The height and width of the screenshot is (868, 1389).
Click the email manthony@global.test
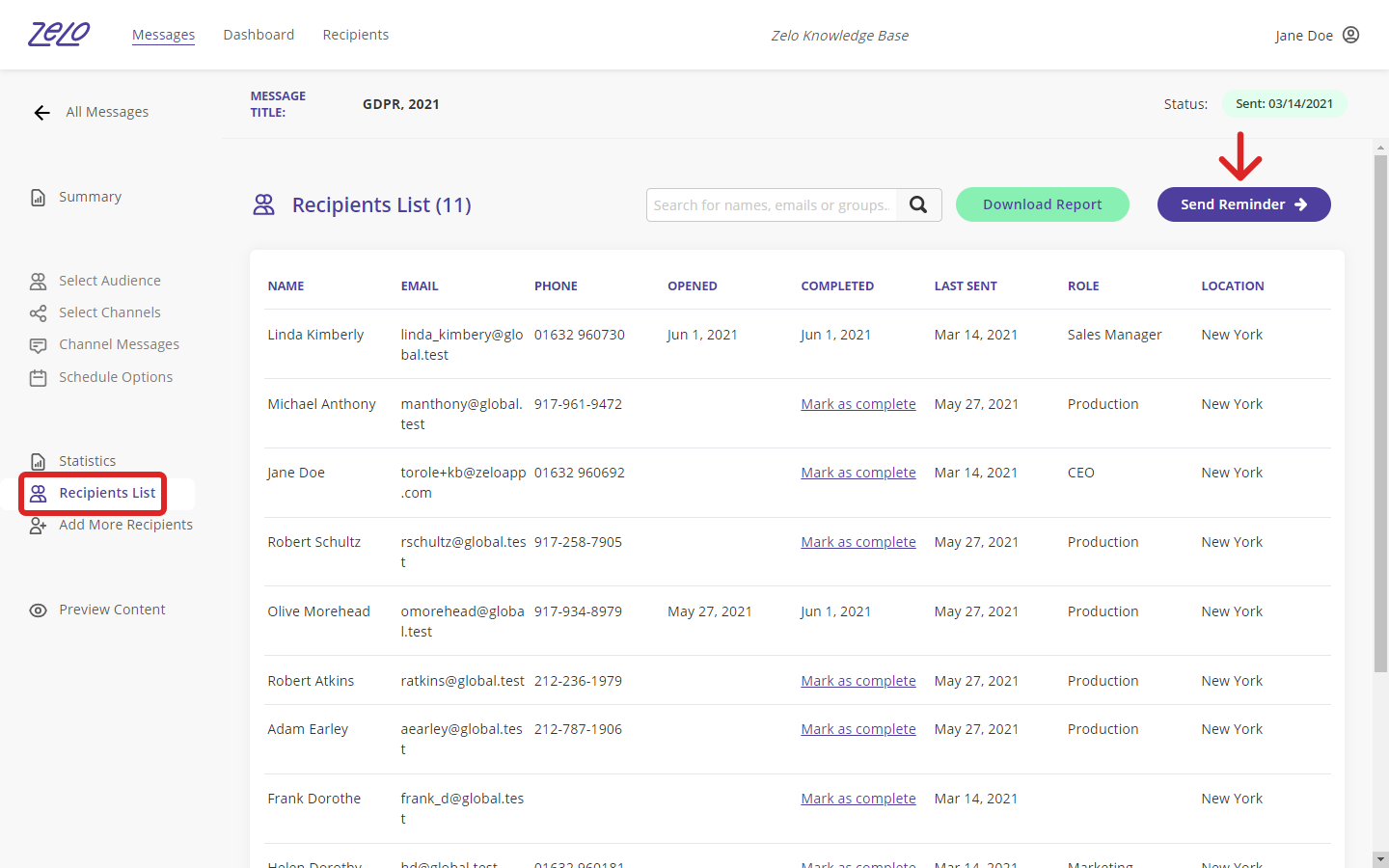(462, 414)
